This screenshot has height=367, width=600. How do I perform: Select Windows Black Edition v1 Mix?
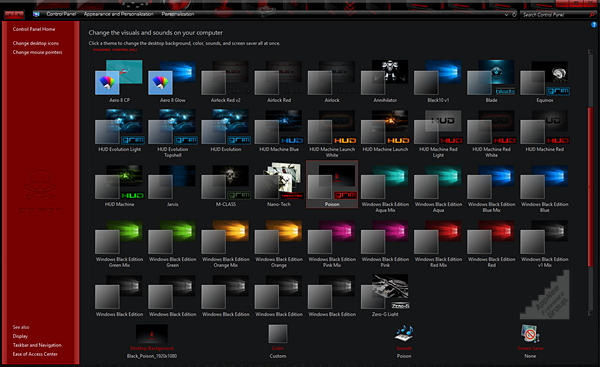pos(545,243)
